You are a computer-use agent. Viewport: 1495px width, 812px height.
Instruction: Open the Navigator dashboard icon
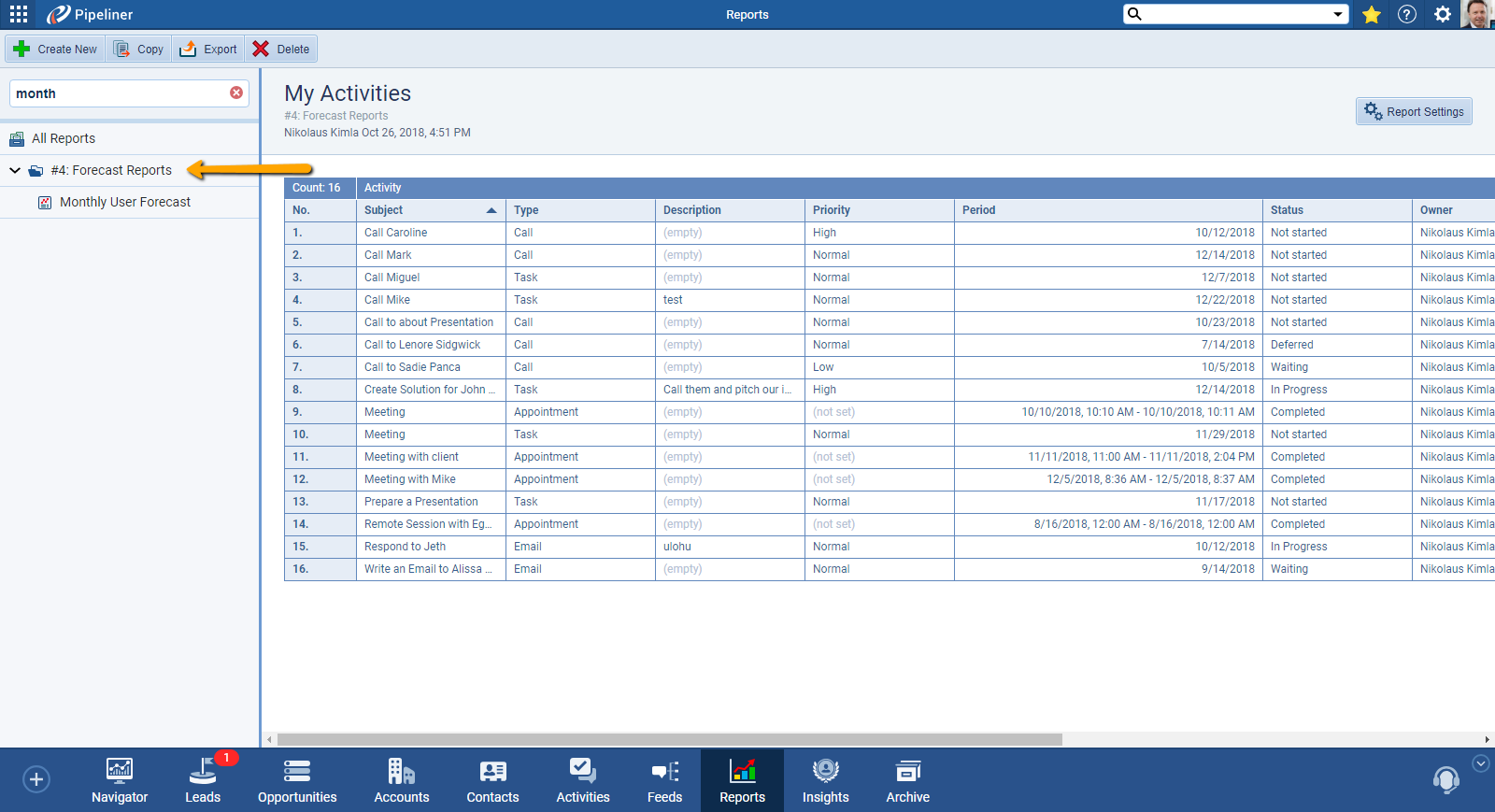120,780
